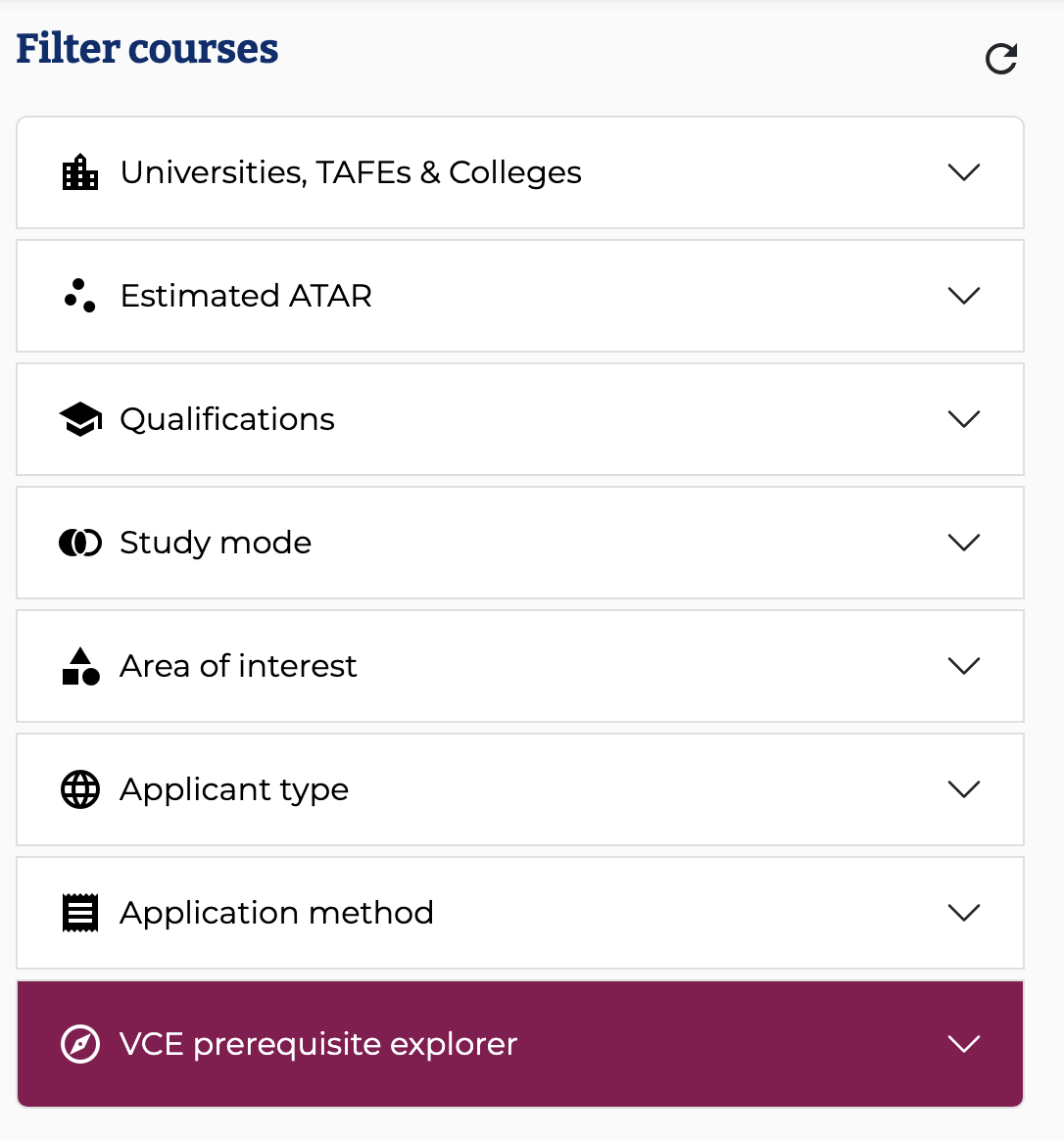1064x1140 pixels.
Task: Open the Qualifications dropdown
Action: tap(964, 419)
